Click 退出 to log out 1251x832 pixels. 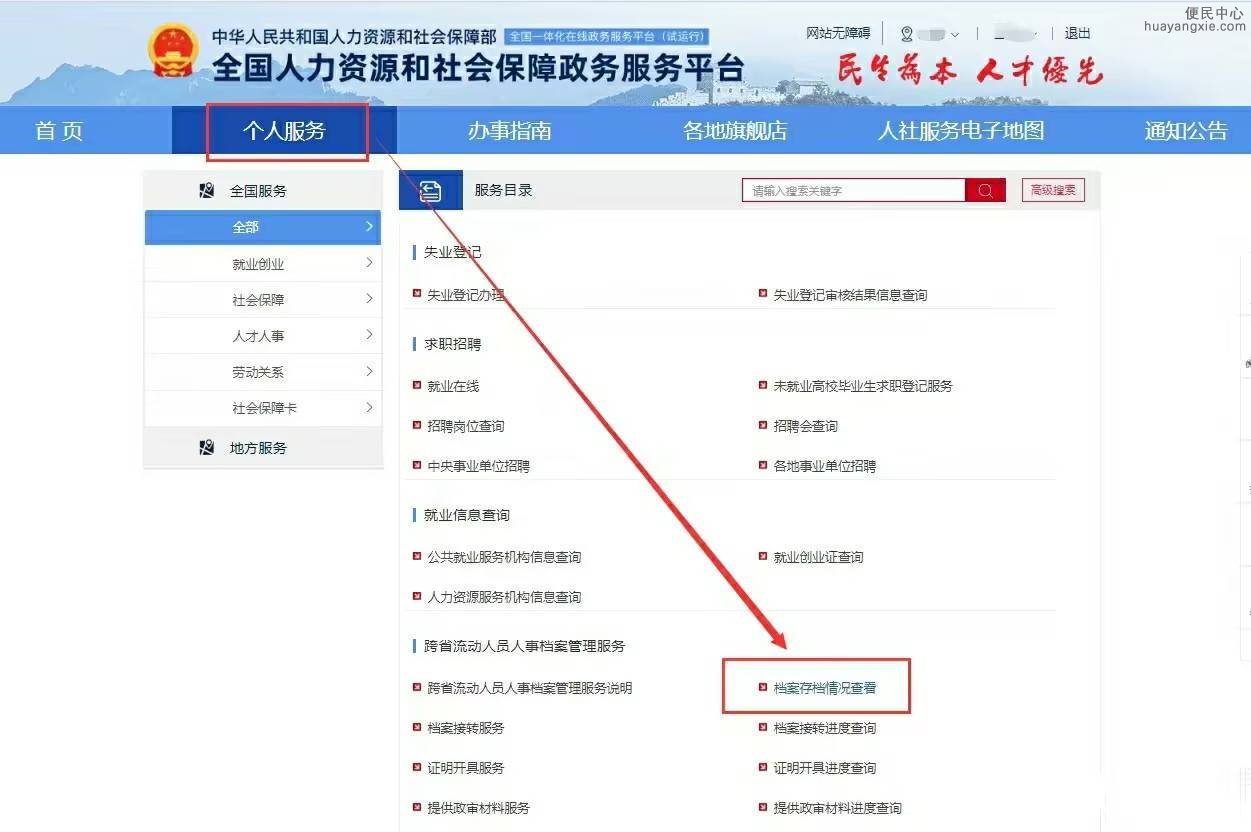pos(1078,34)
